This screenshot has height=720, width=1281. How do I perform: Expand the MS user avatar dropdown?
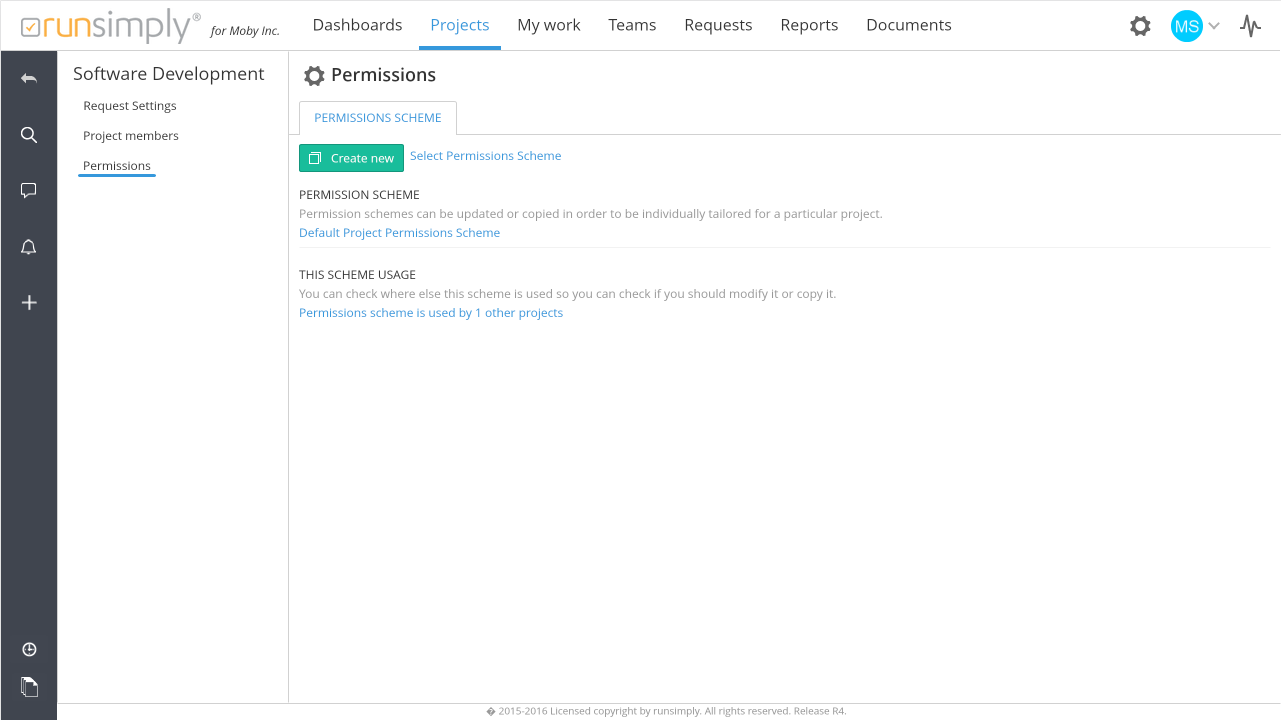point(1195,26)
